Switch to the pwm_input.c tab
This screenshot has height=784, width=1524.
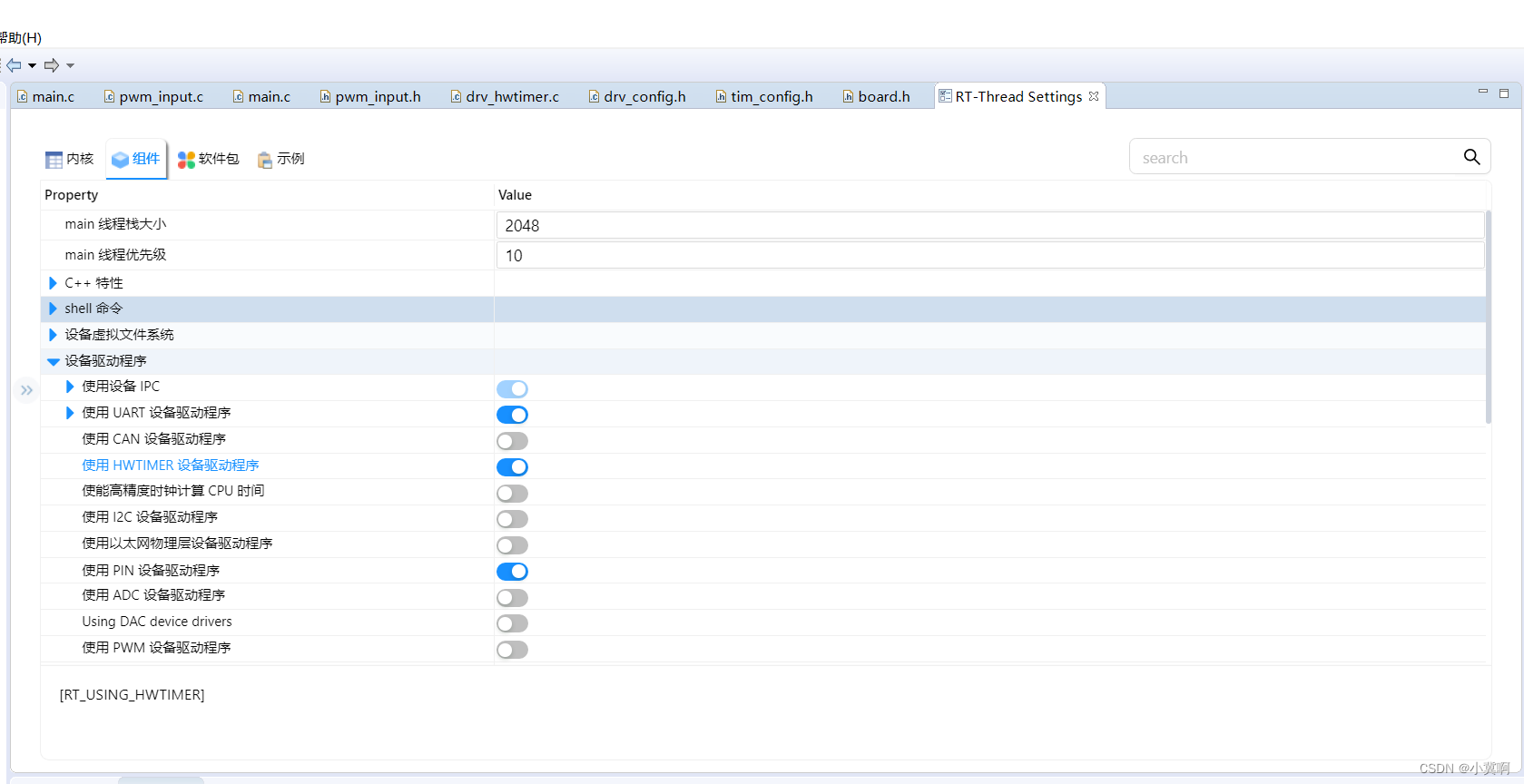coord(153,96)
